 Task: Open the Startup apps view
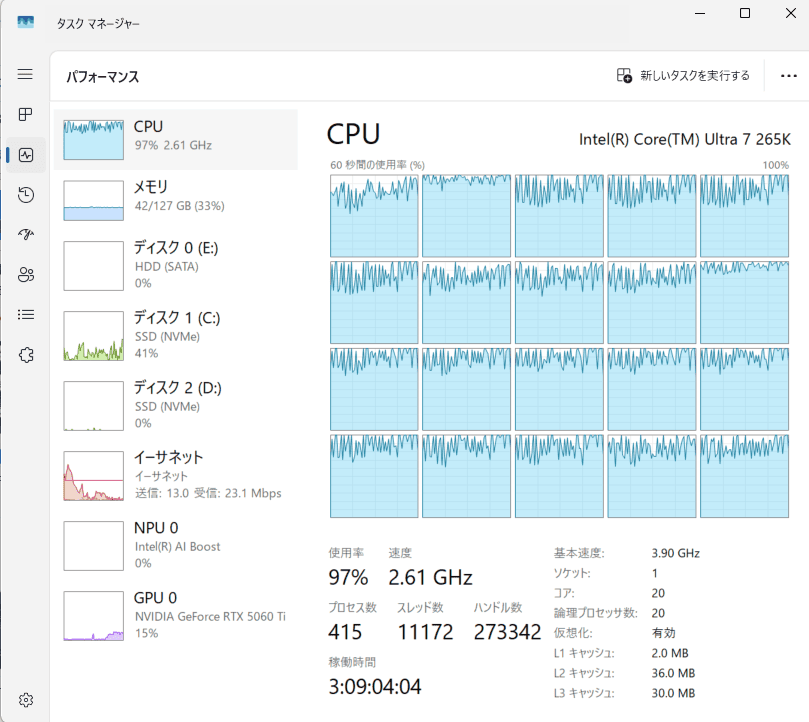coord(25,234)
